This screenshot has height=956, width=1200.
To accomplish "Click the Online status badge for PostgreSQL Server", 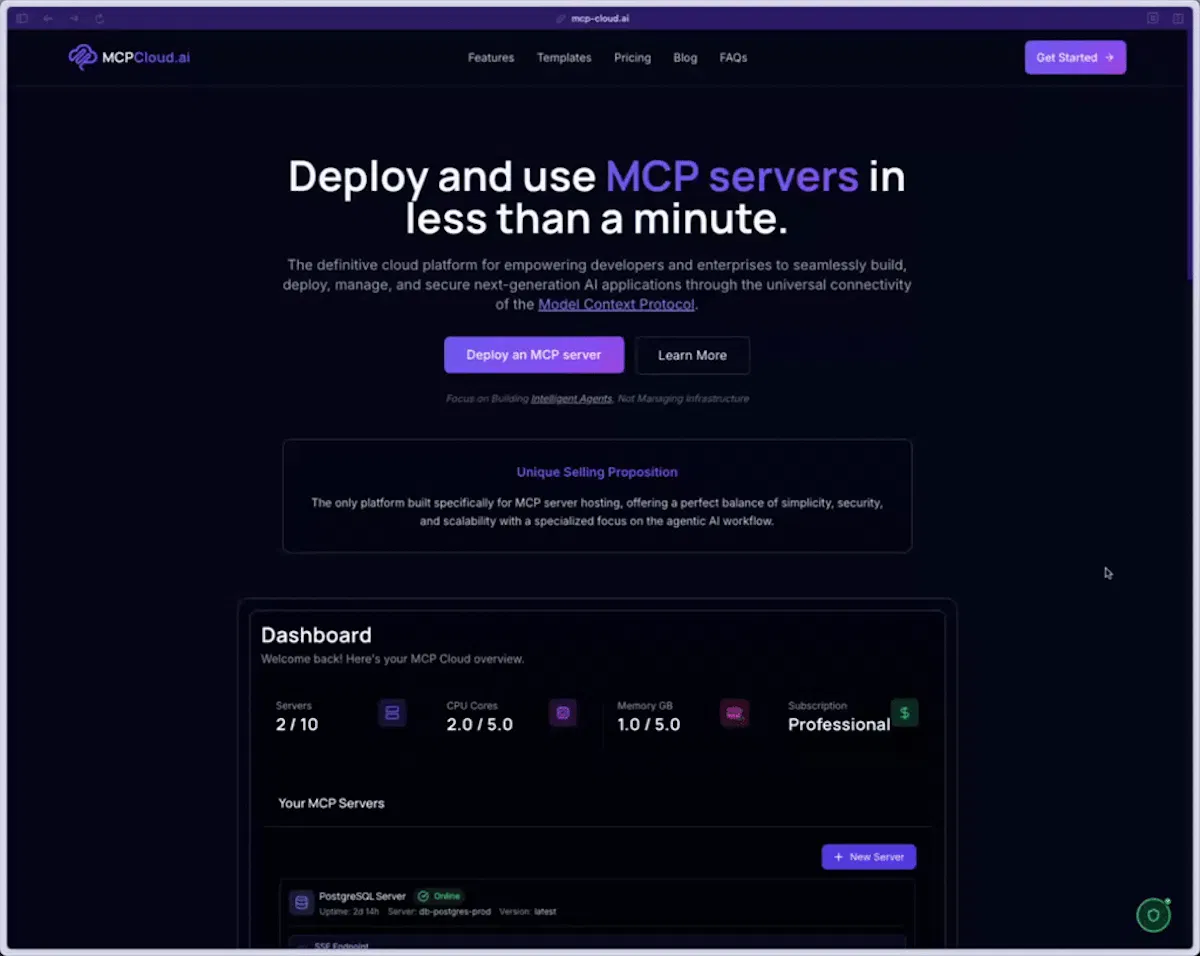I will [440, 896].
